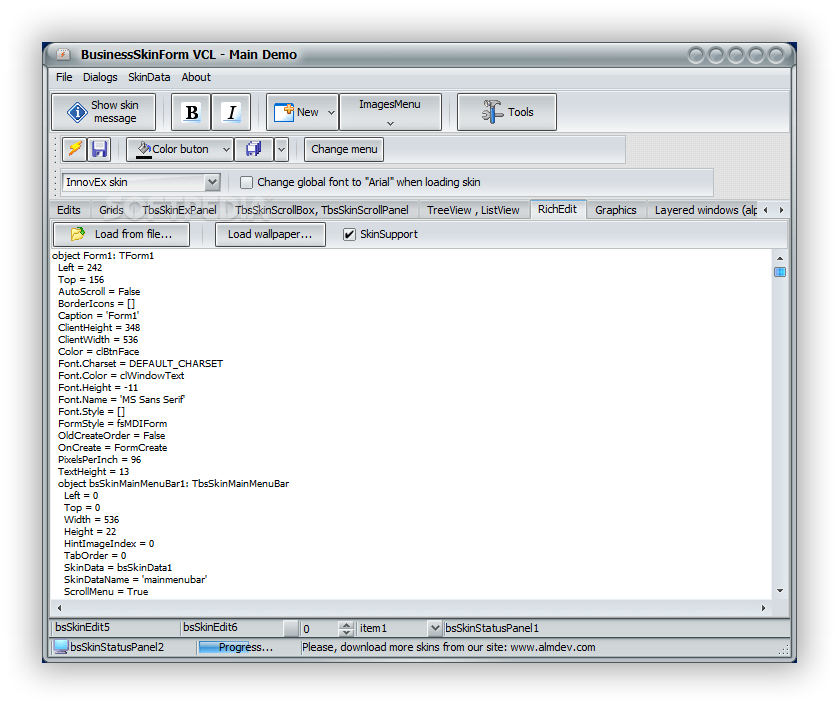Open dropdown arrow next to save-all icon
The height and width of the screenshot is (705, 839).
tap(281, 149)
